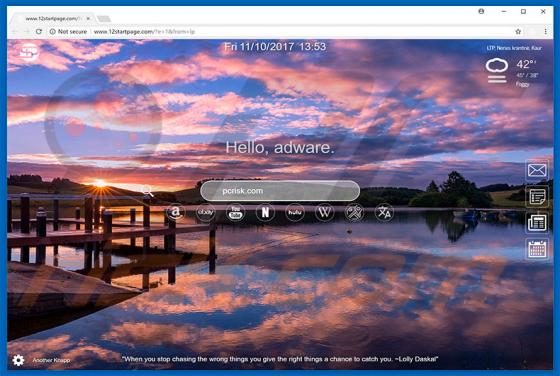Screen dimensions: 560x376
Task: Click the date and time text
Action: coord(275,47)
